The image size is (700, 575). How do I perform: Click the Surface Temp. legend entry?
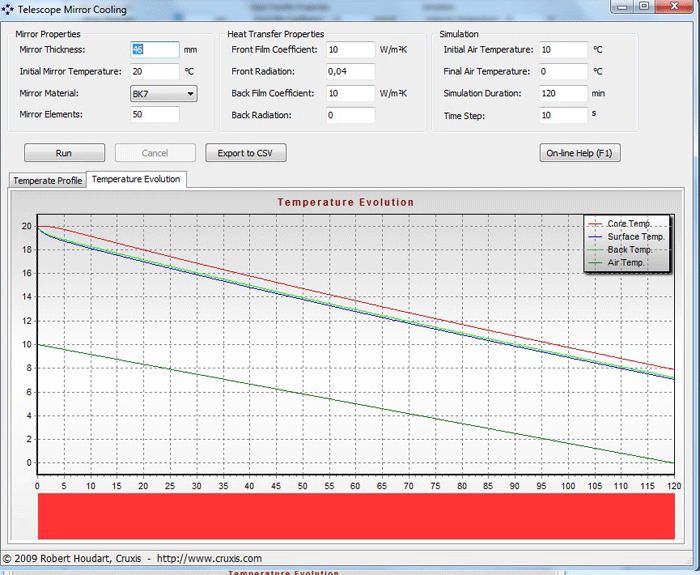pos(627,237)
